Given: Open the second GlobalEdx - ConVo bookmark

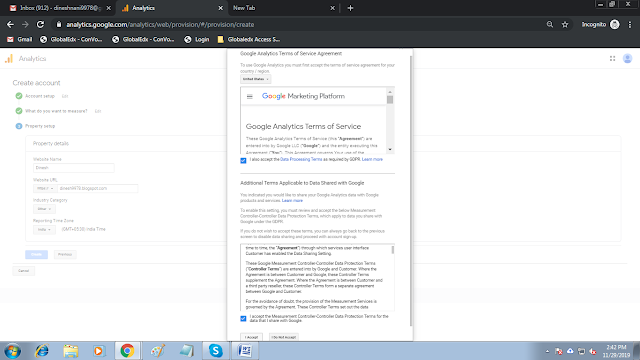Looking at the screenshot, I should point(143,39).
